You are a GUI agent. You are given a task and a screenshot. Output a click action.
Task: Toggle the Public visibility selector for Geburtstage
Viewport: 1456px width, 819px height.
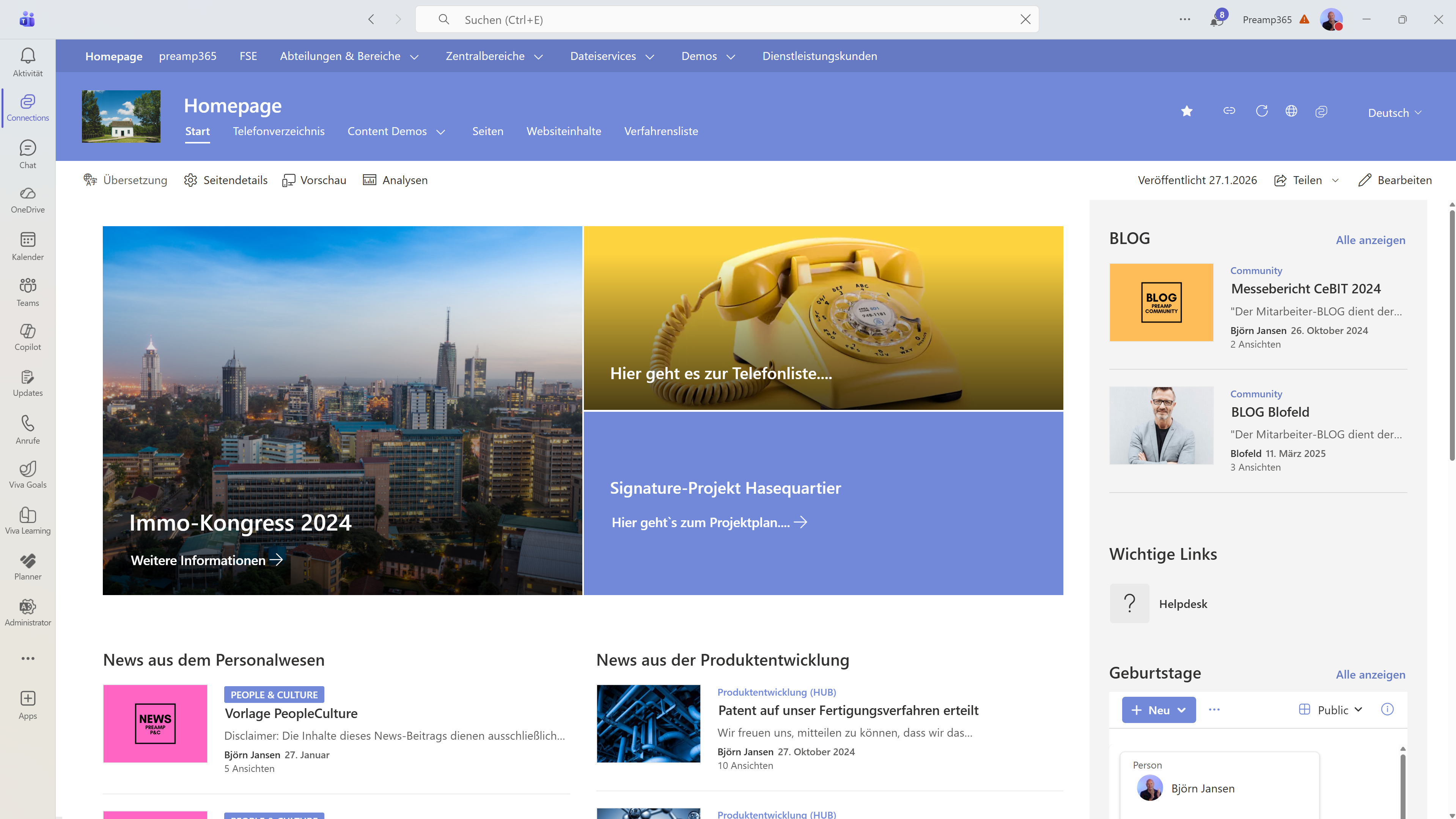[x=1330, y=710]
